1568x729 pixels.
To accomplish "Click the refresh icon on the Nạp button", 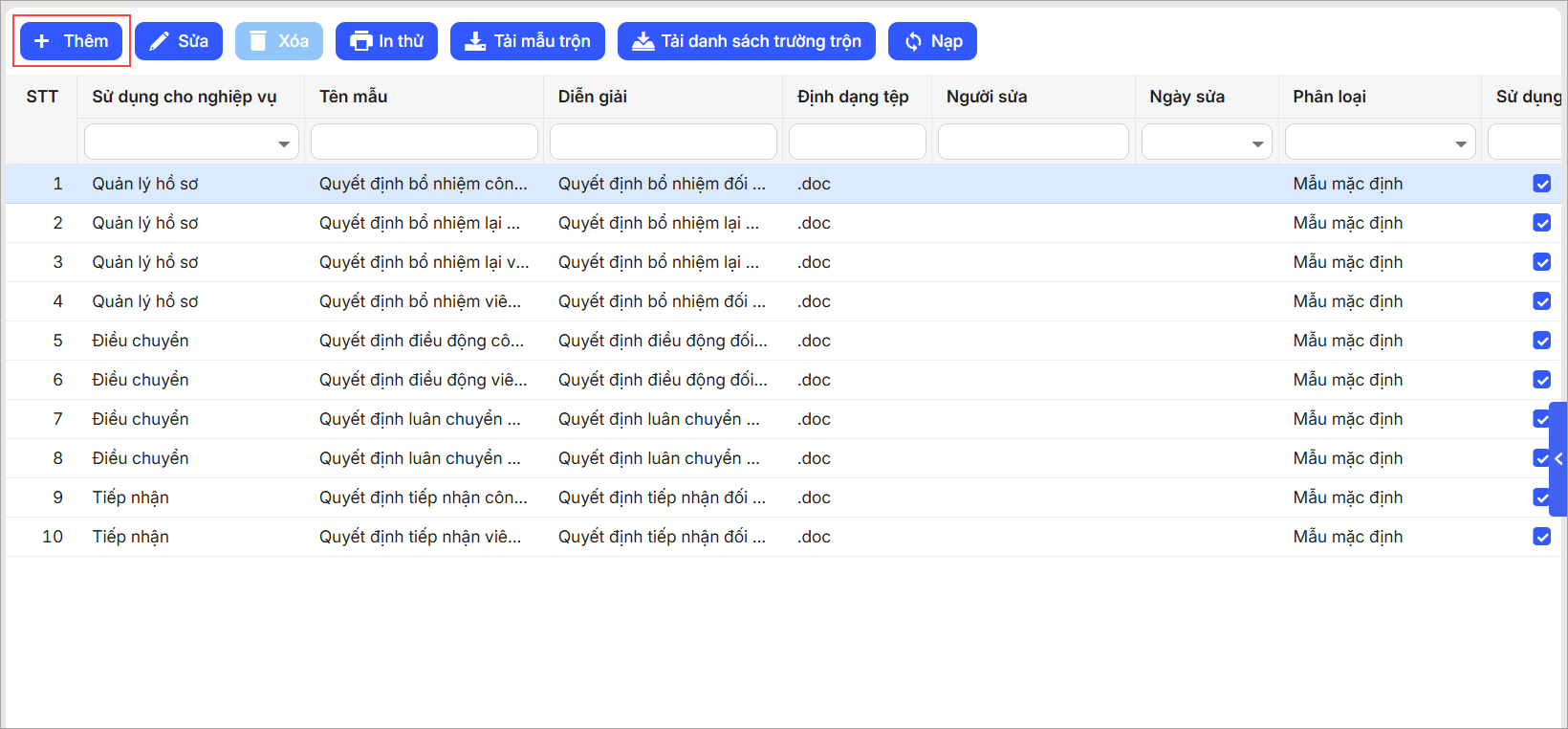I will (x=913, y=41).
